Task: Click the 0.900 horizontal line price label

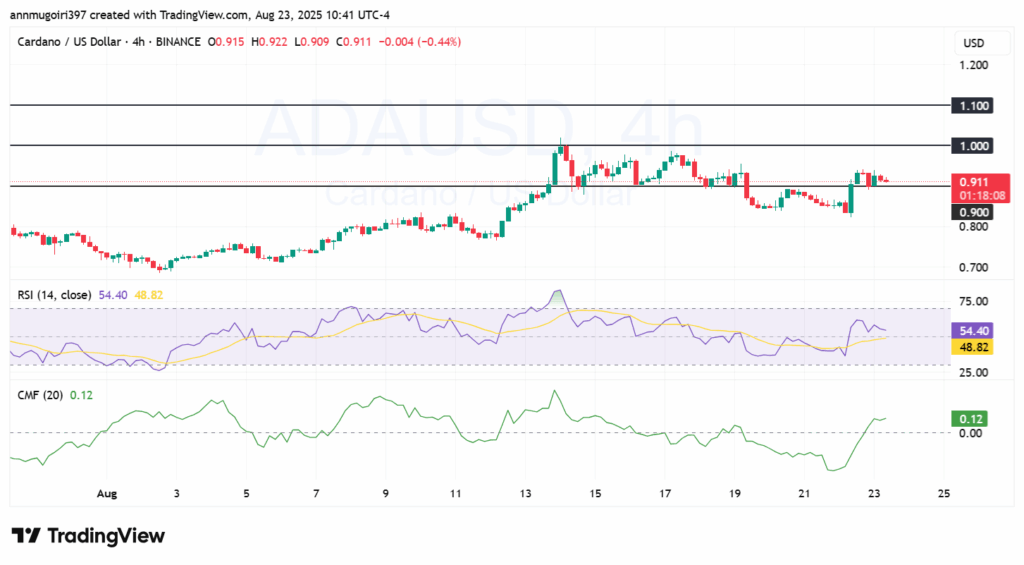Action: click(972, 212)
